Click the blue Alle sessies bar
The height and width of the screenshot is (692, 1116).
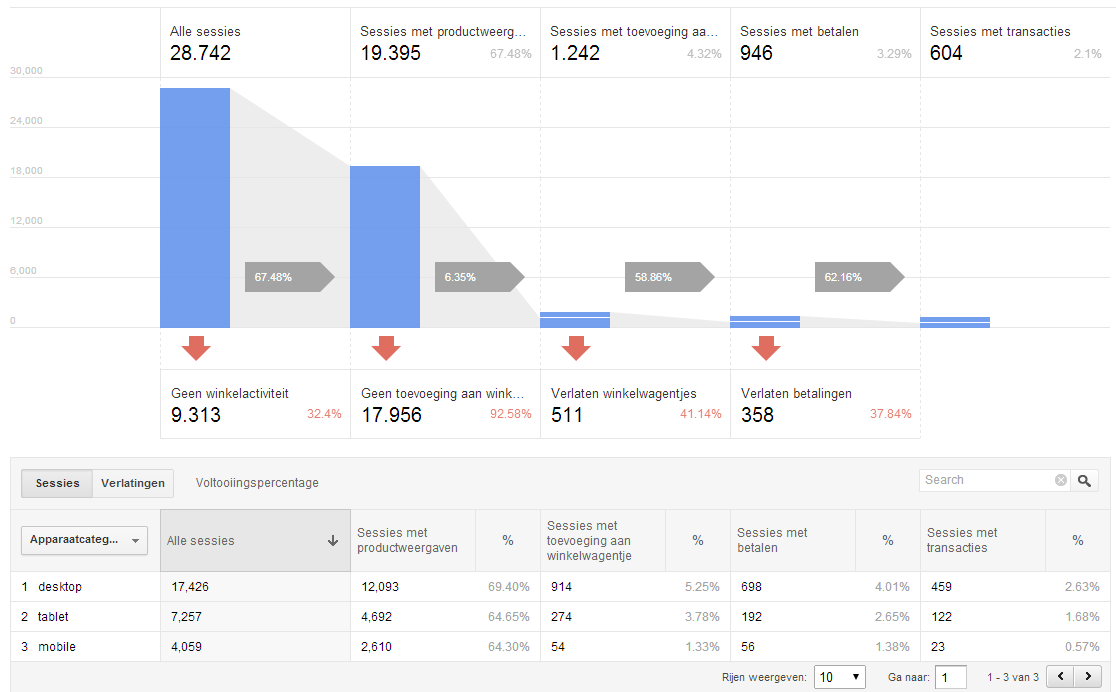195,208
